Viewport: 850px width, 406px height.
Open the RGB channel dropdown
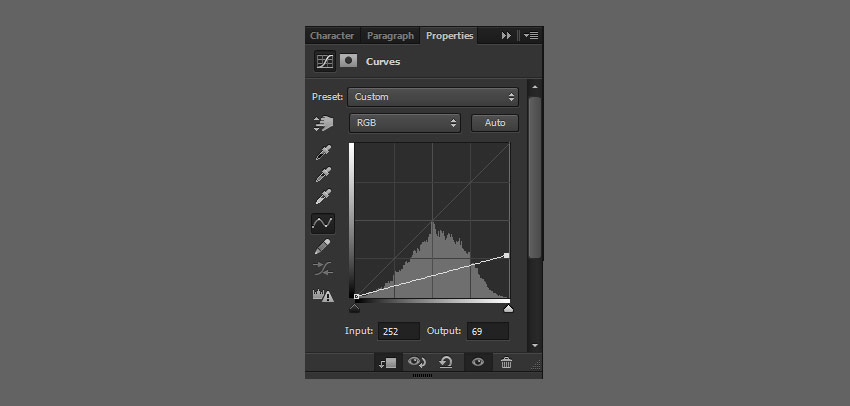pos(404,123)
